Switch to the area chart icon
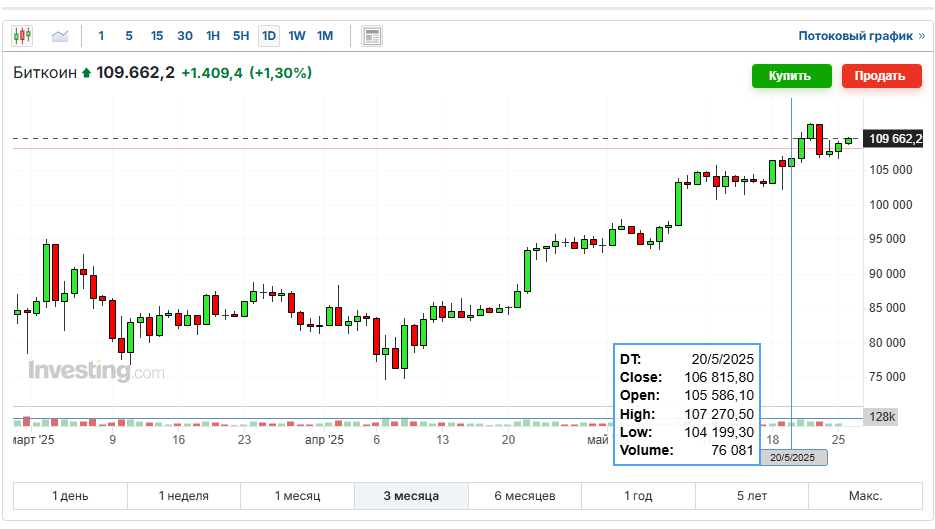This screenshot has height=529, width=935. [x=60, y=36]
